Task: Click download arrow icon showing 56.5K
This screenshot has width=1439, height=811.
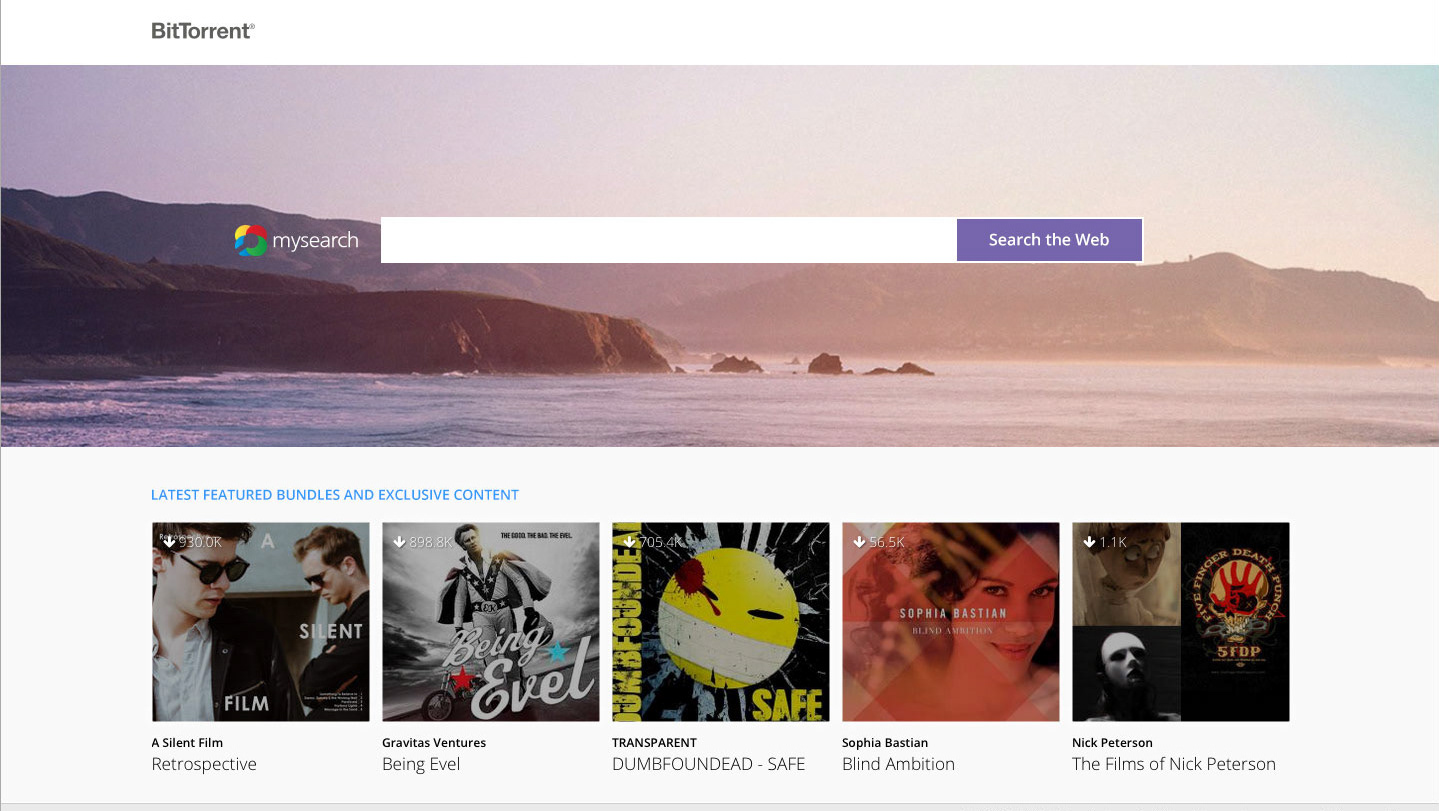Action: (859, 542)
